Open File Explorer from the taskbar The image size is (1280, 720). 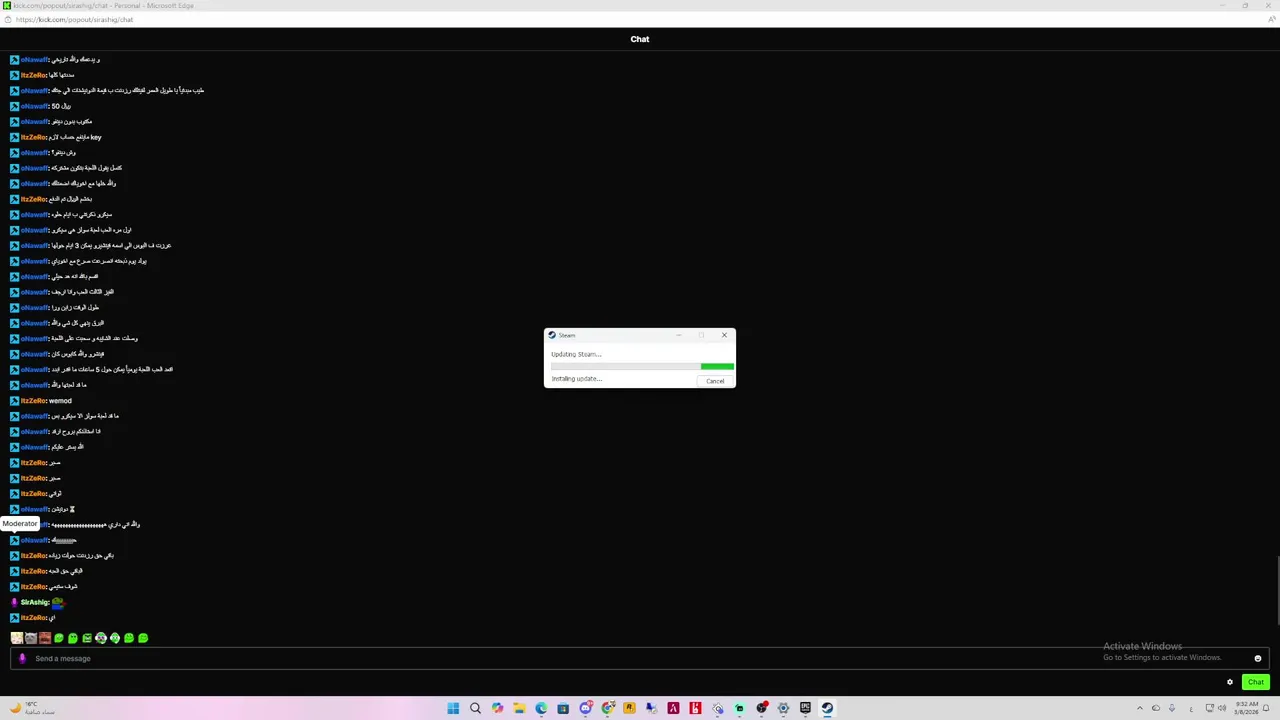(519, 708)
